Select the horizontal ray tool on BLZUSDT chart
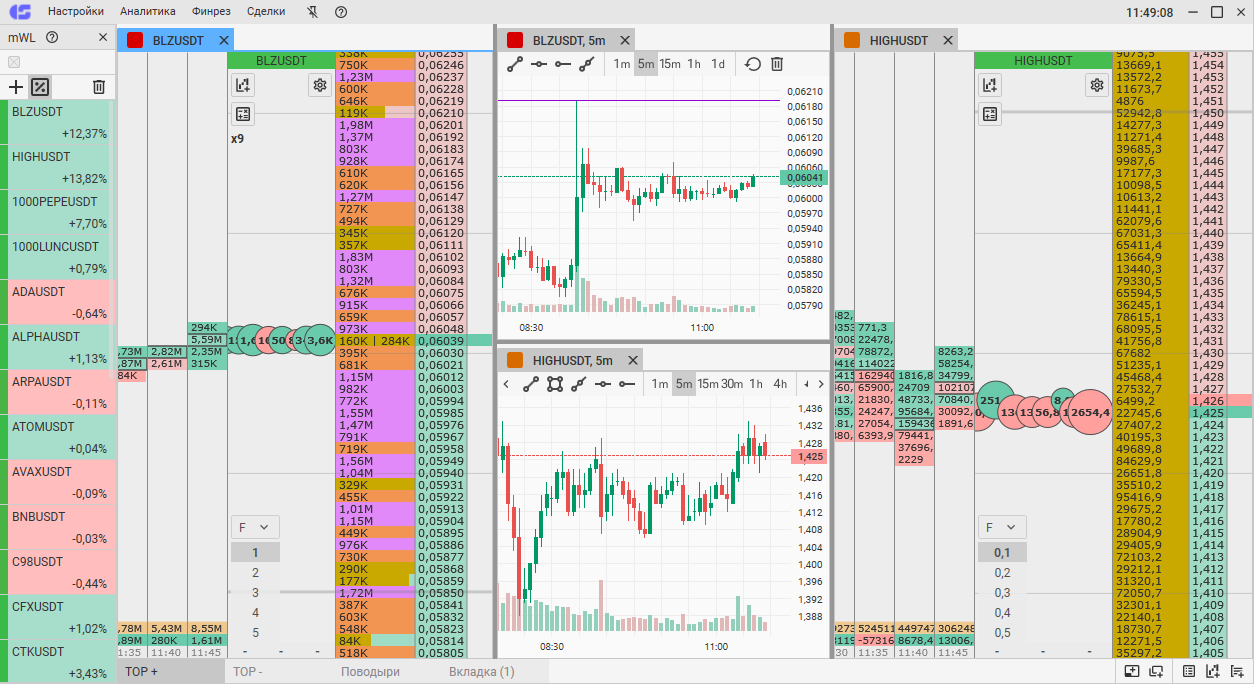1254x684 pixels. 562,64
